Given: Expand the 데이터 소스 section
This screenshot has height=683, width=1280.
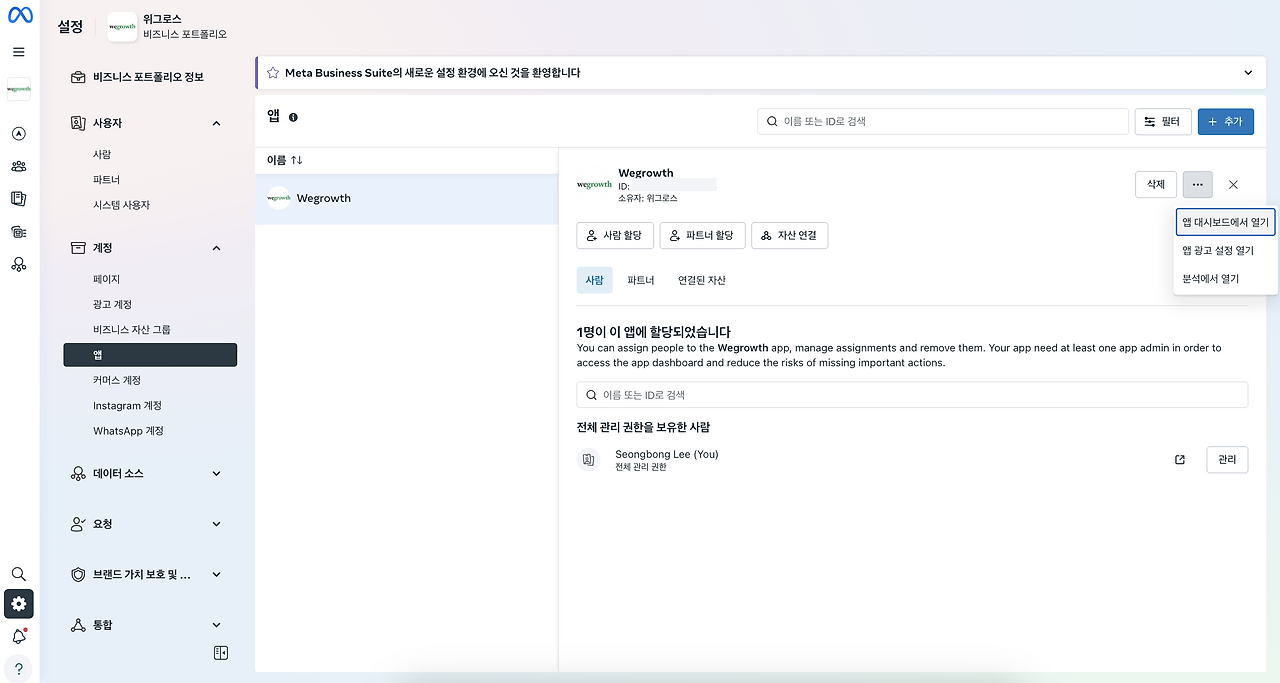Looking at the screenshot, I should [216, 473].
